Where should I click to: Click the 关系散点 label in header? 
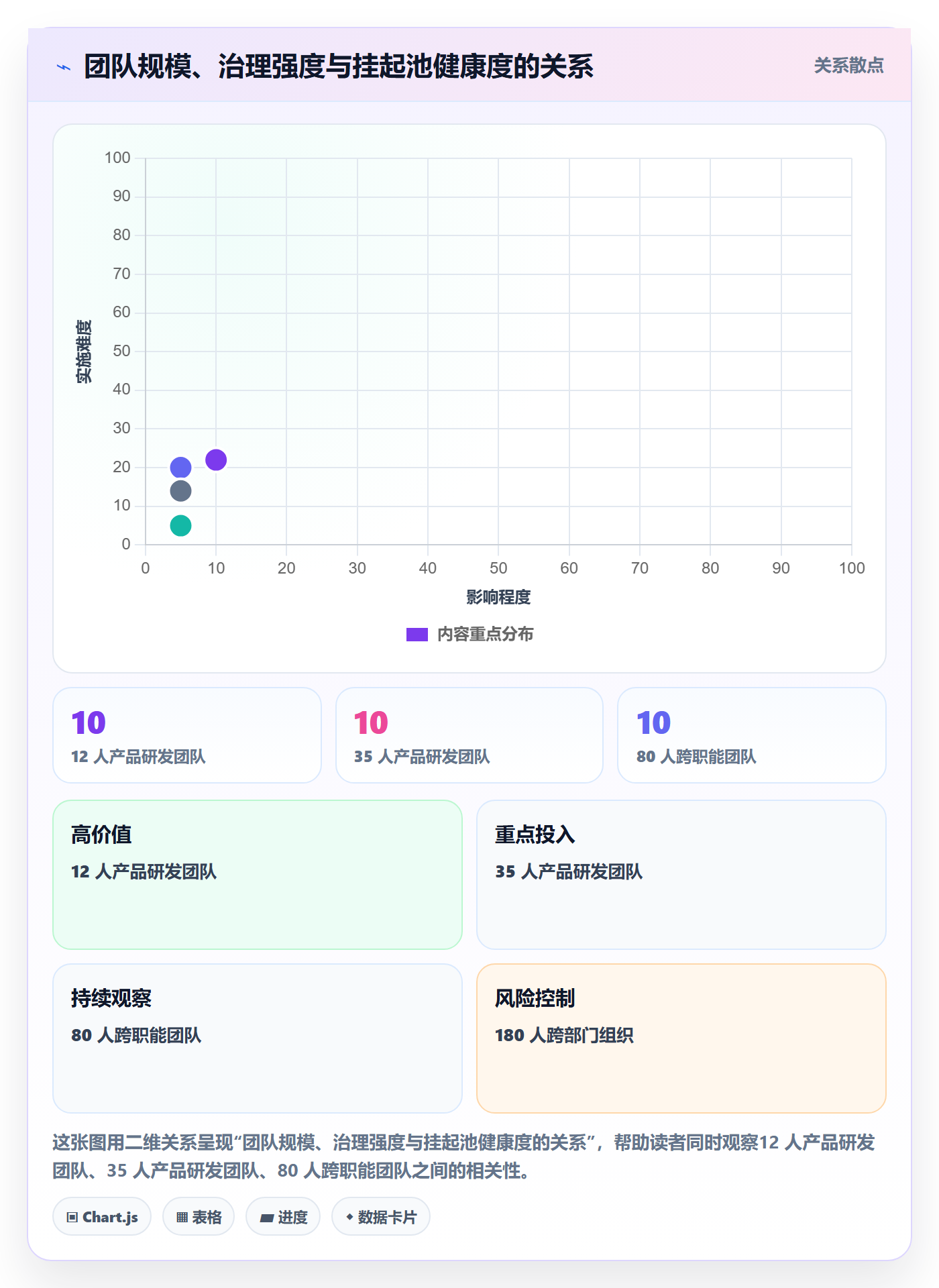[x=849, y=66]
